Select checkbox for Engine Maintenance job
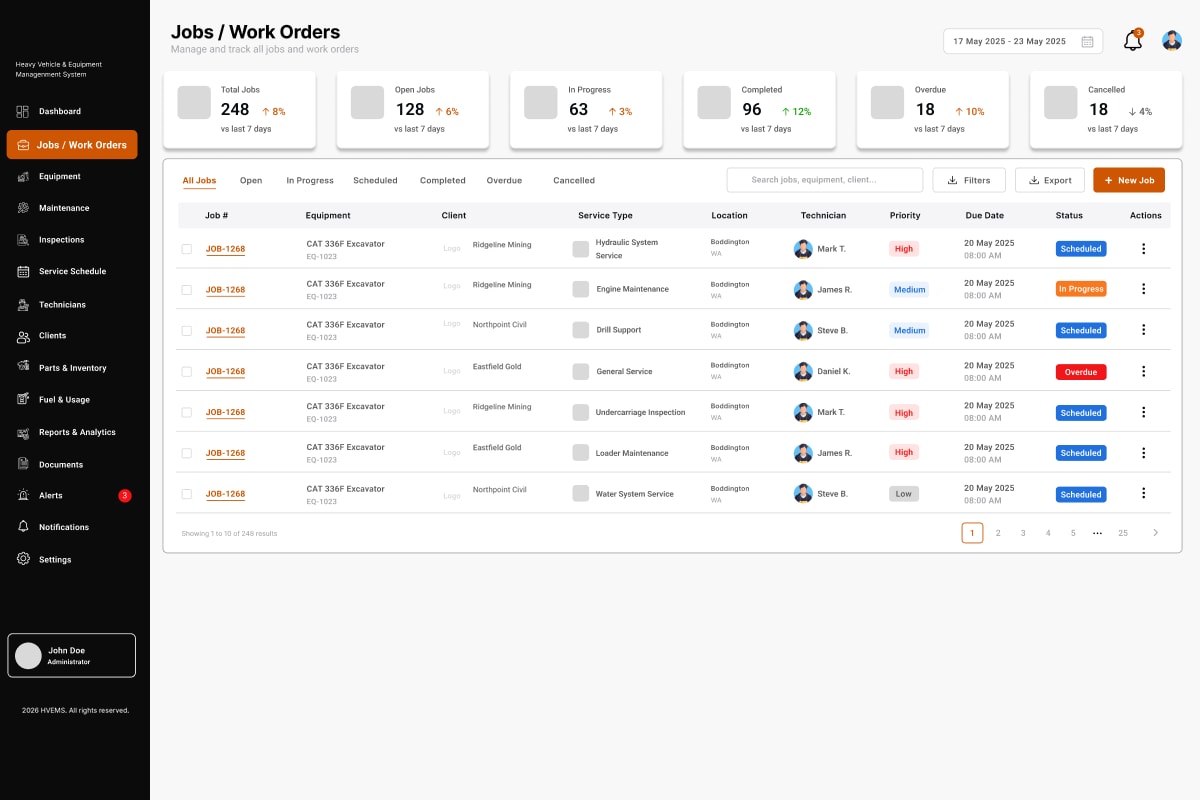This screenshot has width=1200, height=800. point(186,290)
